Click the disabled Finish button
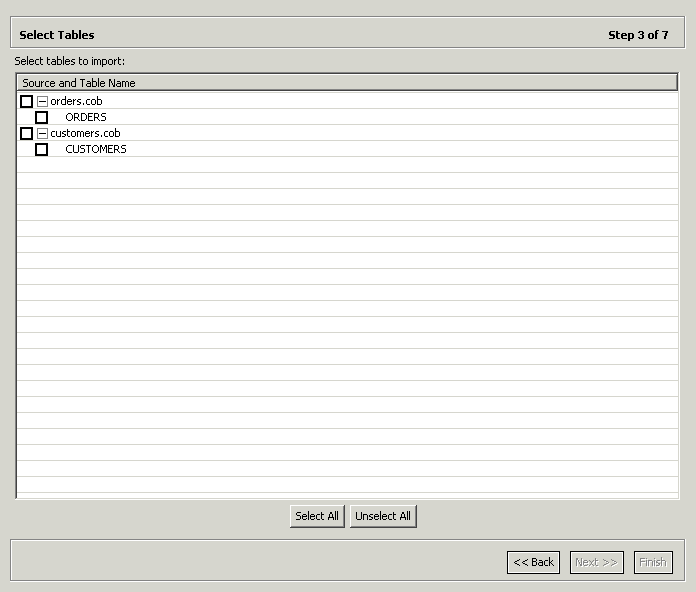Image resolution: width=696 pixels, height=592 pixels. coord(653,562)
